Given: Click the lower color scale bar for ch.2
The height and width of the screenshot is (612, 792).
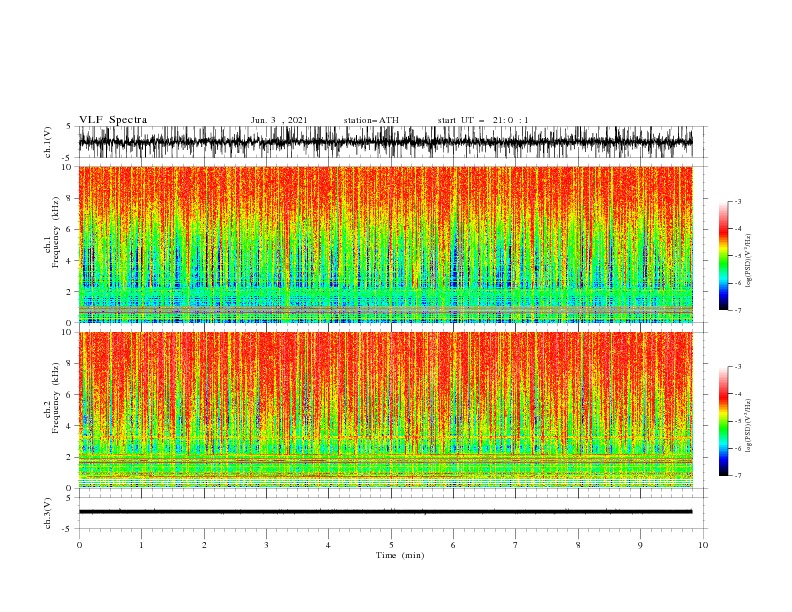Looking at the screenshot, I should pyautogui.click(x=724, y=421).
